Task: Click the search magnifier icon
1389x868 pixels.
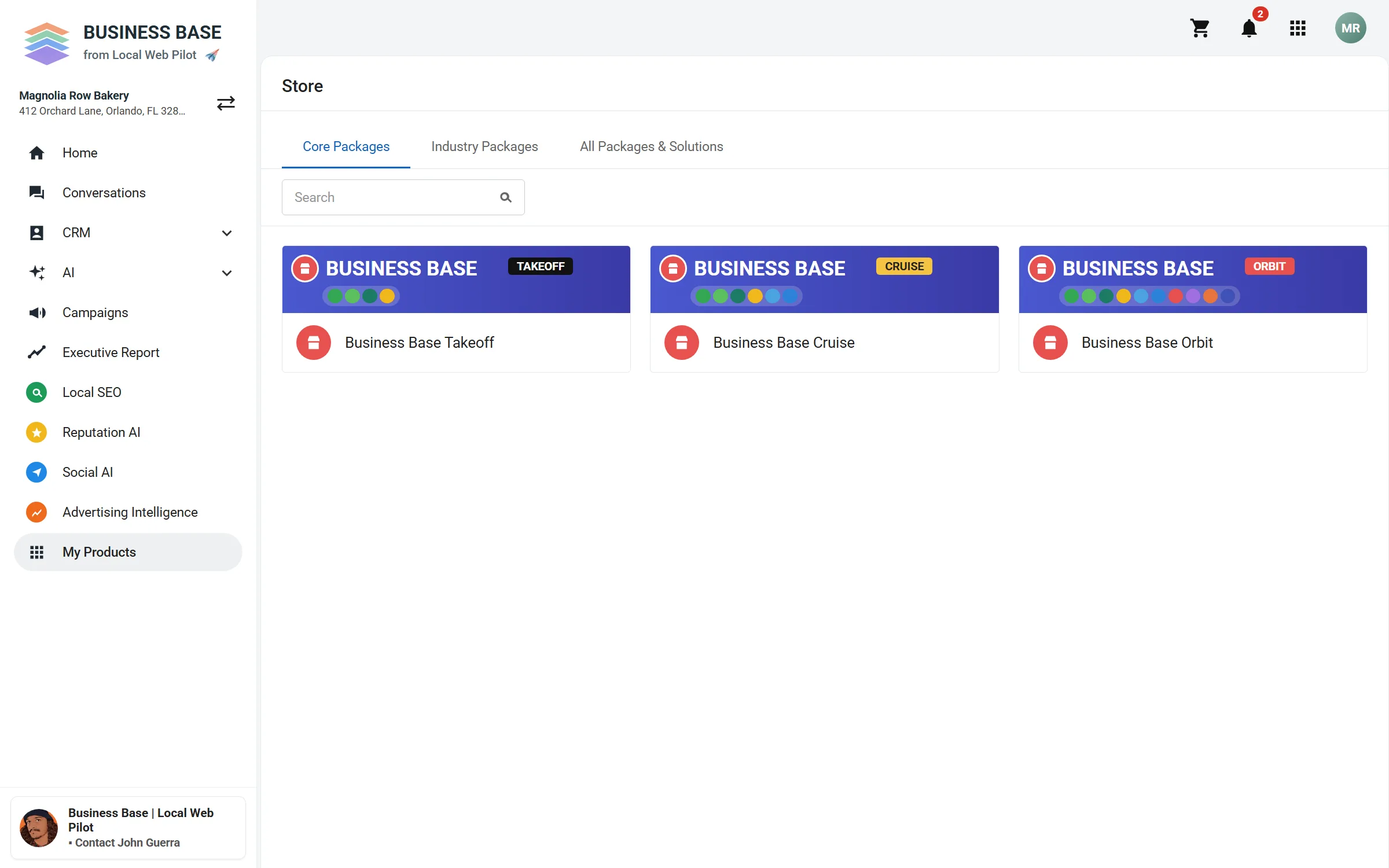Action: (506, 197)
